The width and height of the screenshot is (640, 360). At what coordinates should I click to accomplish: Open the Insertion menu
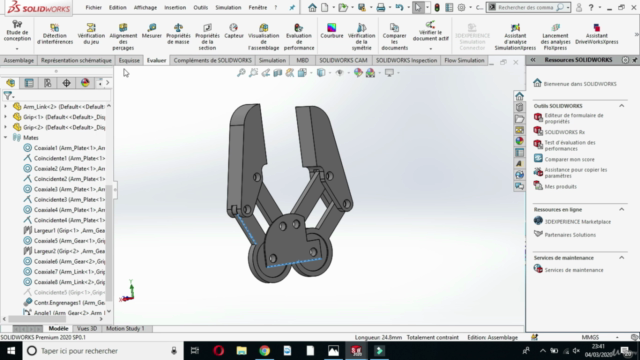175,7
